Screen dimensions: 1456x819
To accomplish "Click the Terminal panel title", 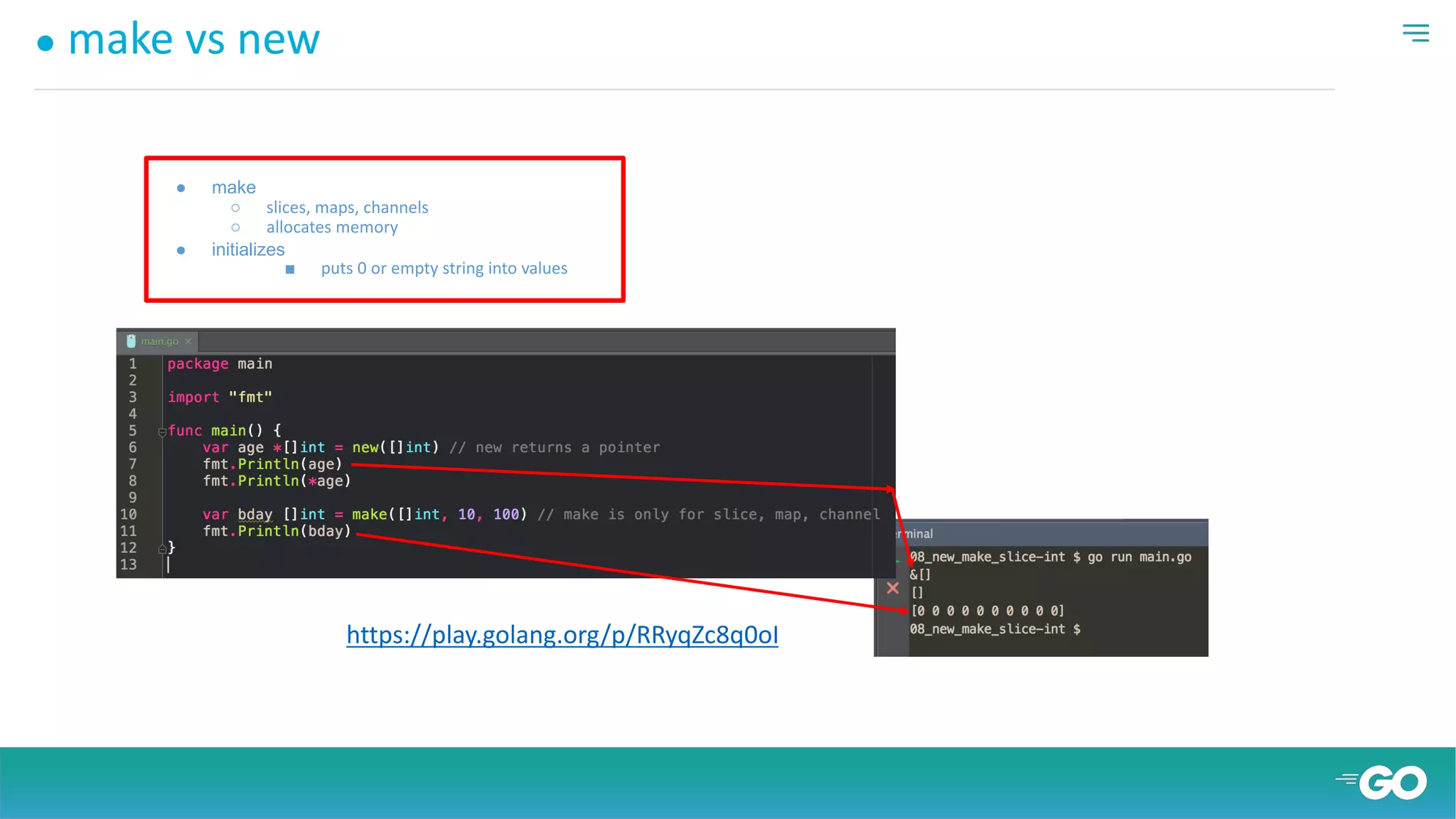I will 915,533.
